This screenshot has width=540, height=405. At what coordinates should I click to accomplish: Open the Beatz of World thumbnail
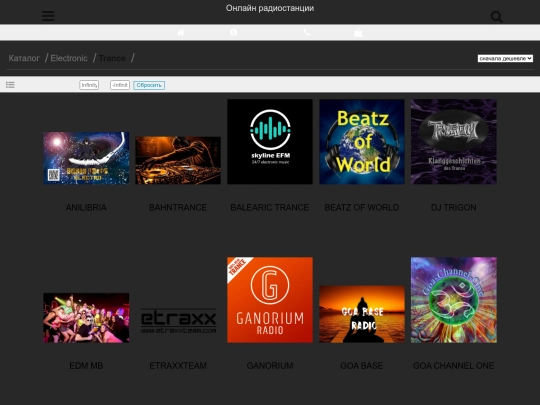(362, 142)
